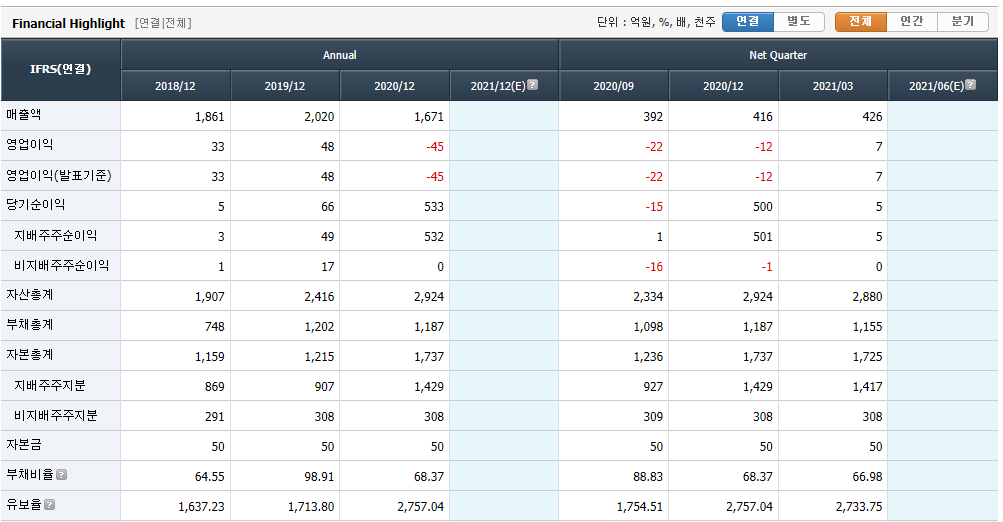Open help icon beside 2021/06(E) header
This screenshot has height=522, width=1003.
pos(970,84)
